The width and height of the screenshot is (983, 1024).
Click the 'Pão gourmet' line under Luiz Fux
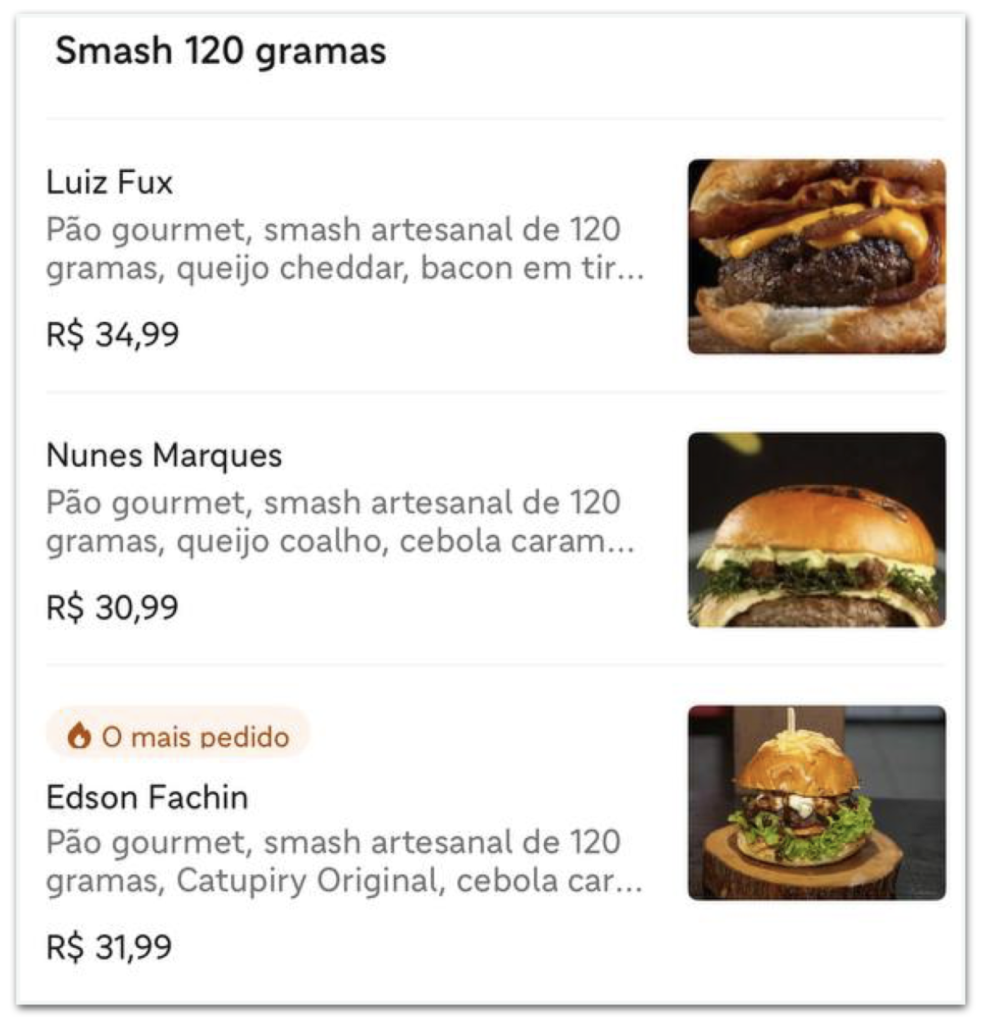(333, 230)
